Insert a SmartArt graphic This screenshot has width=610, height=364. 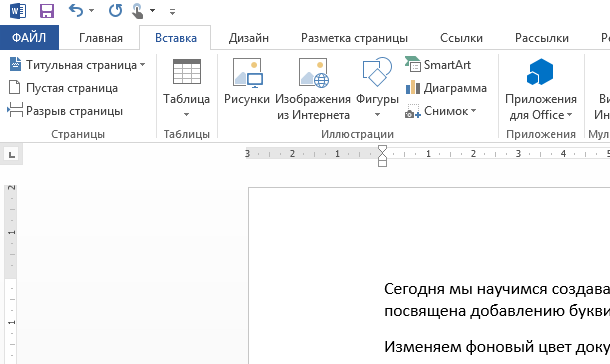click(x=438, y=65)
